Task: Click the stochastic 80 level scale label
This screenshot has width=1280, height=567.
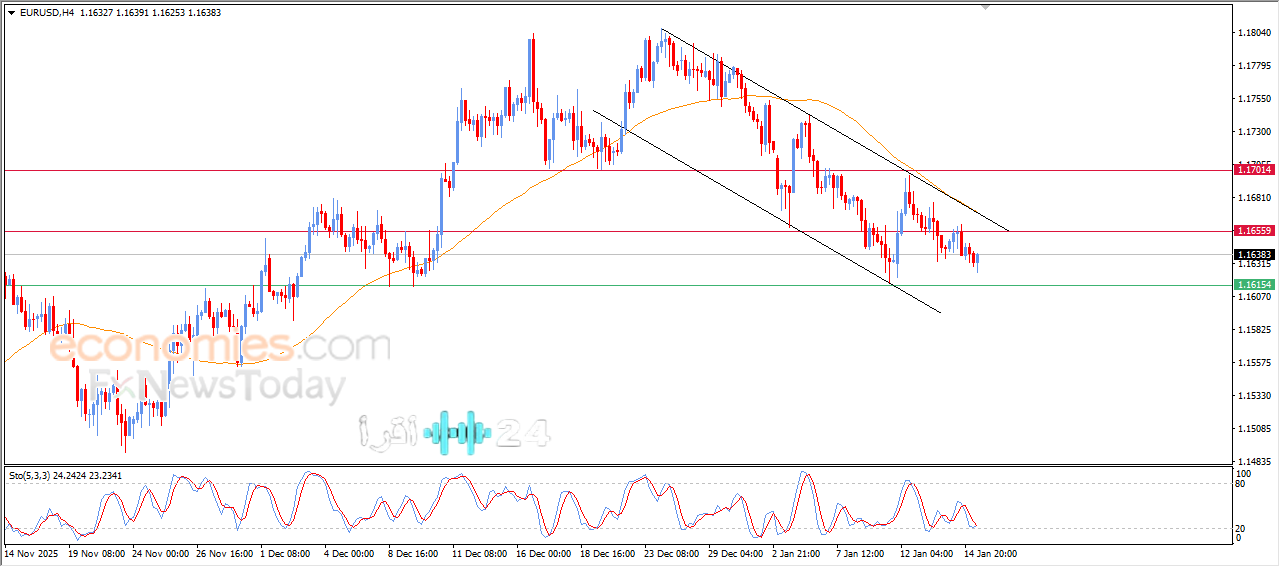Action: point(1241,484)
